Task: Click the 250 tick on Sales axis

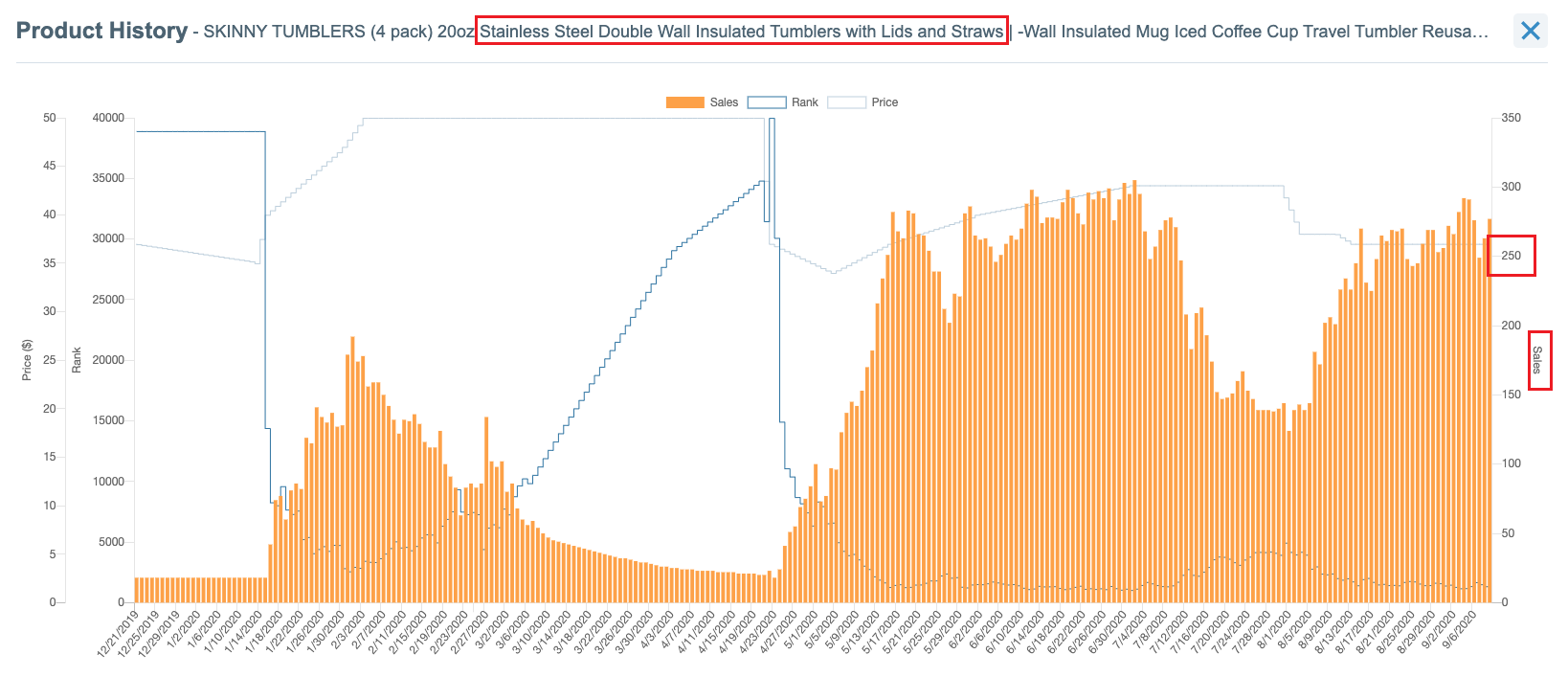Action: click(1512, 256)
